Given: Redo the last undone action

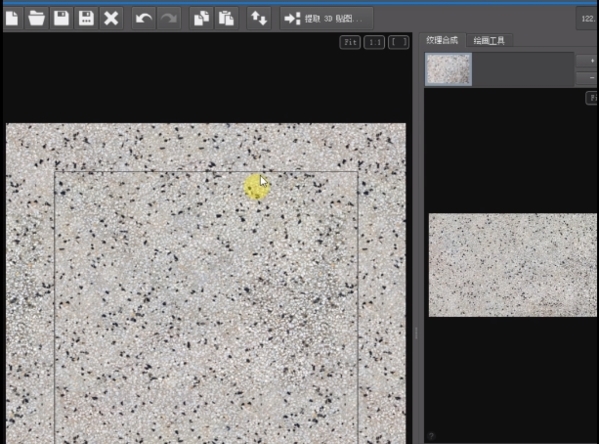Looking at the screenshot, I should (169, 18).
